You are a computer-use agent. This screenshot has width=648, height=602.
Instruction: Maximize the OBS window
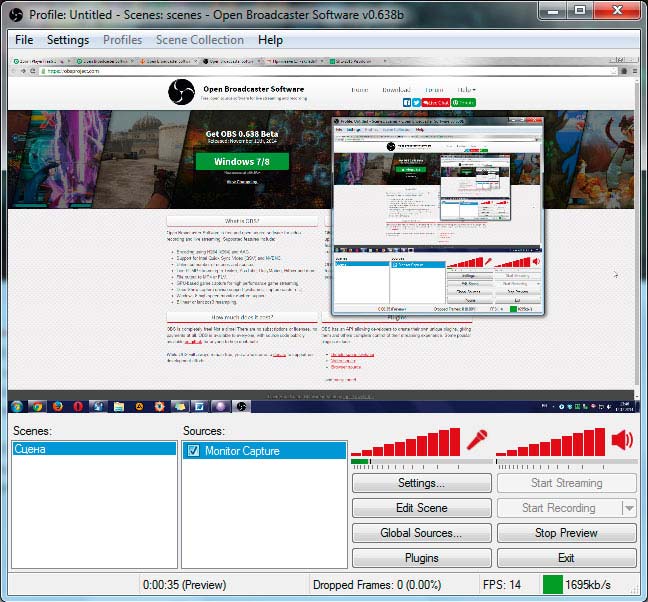coord(580,10)
